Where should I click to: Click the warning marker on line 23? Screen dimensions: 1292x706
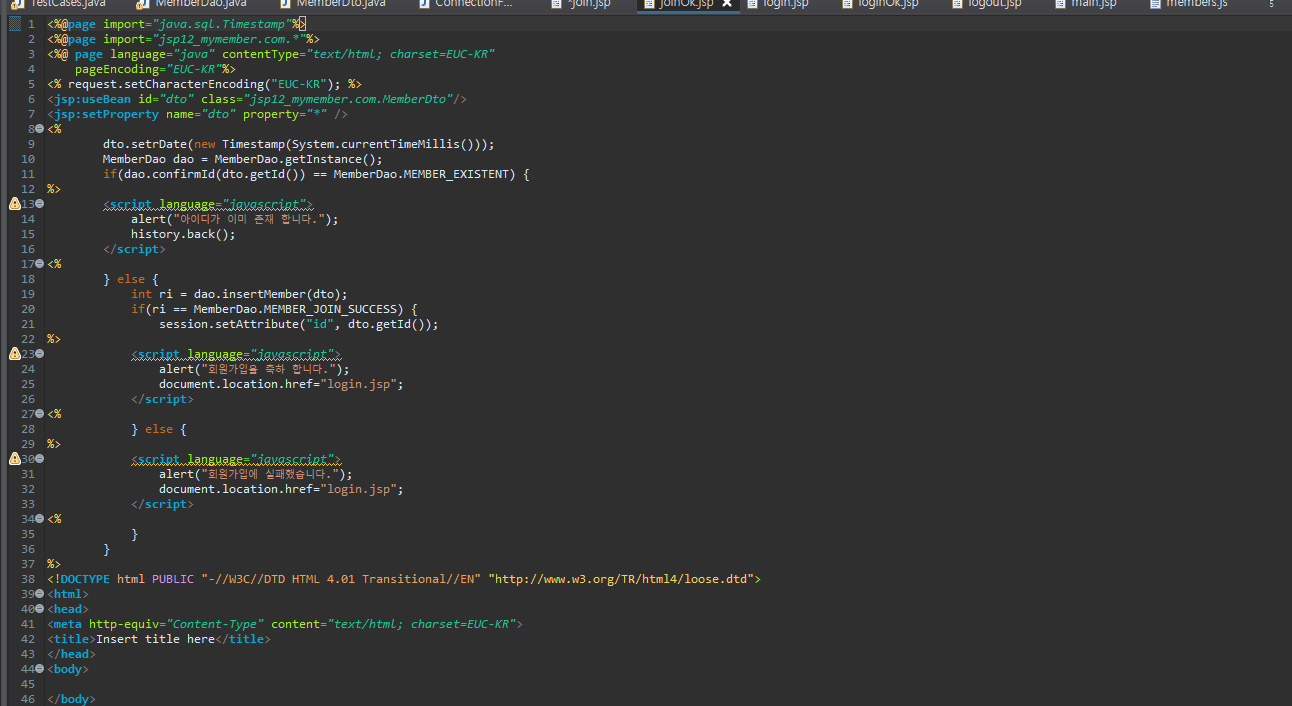click(14, 354)
